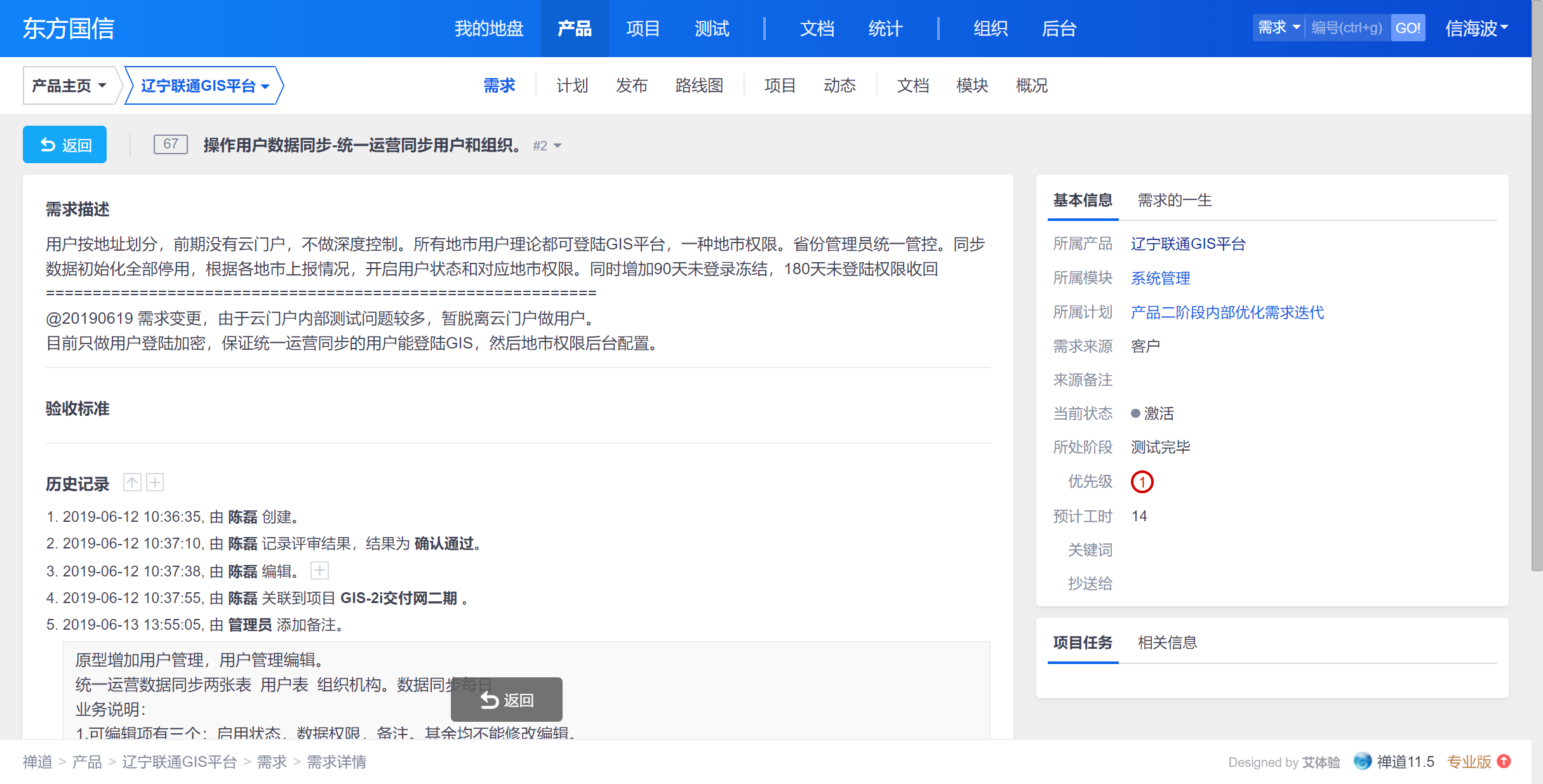This screenshot has width=1543, height=784.
Task: Click the GO! search button
Action: [1407, 28]
